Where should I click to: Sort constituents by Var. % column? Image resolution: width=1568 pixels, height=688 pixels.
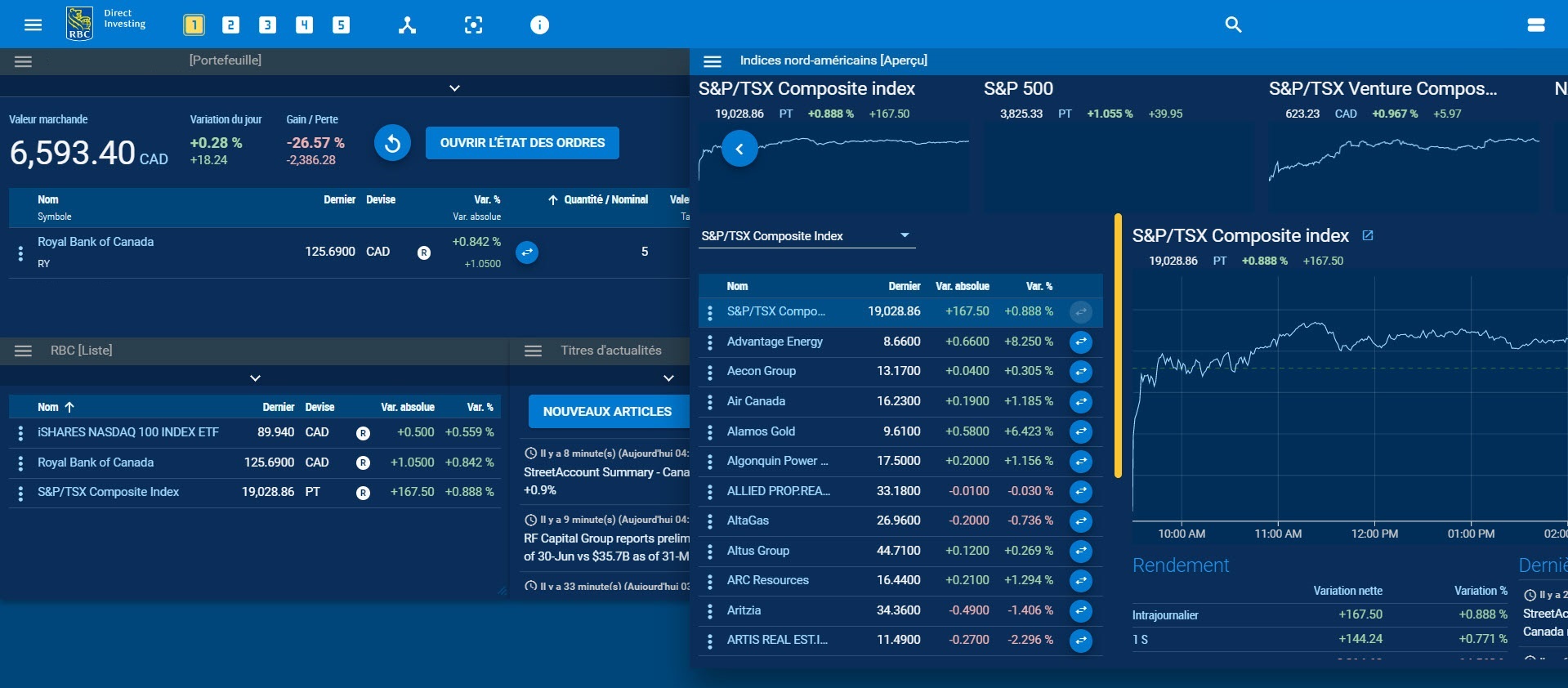(1039, 286)
